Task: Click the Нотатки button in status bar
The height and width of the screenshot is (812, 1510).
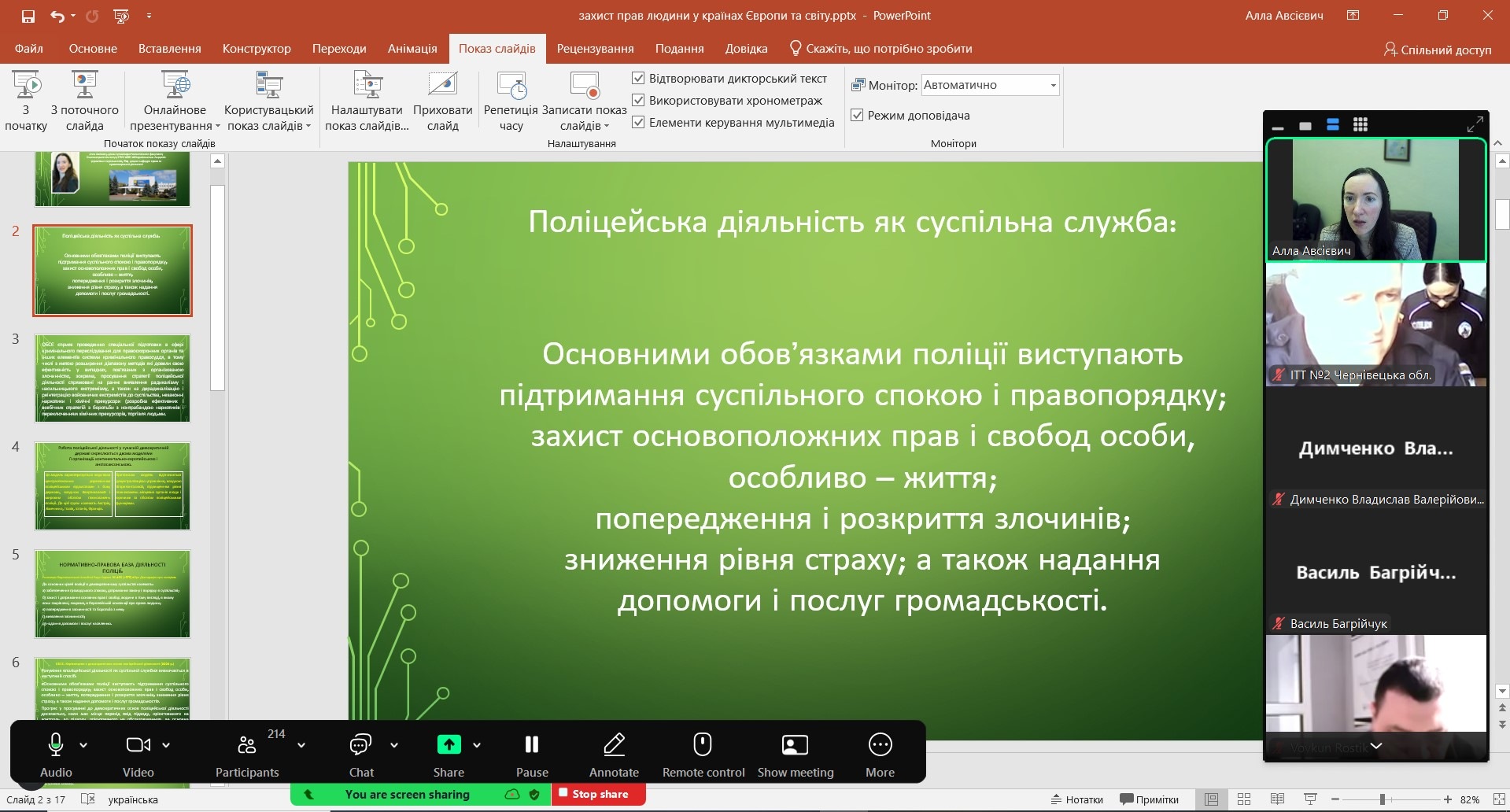Action: coord(1076,799)
